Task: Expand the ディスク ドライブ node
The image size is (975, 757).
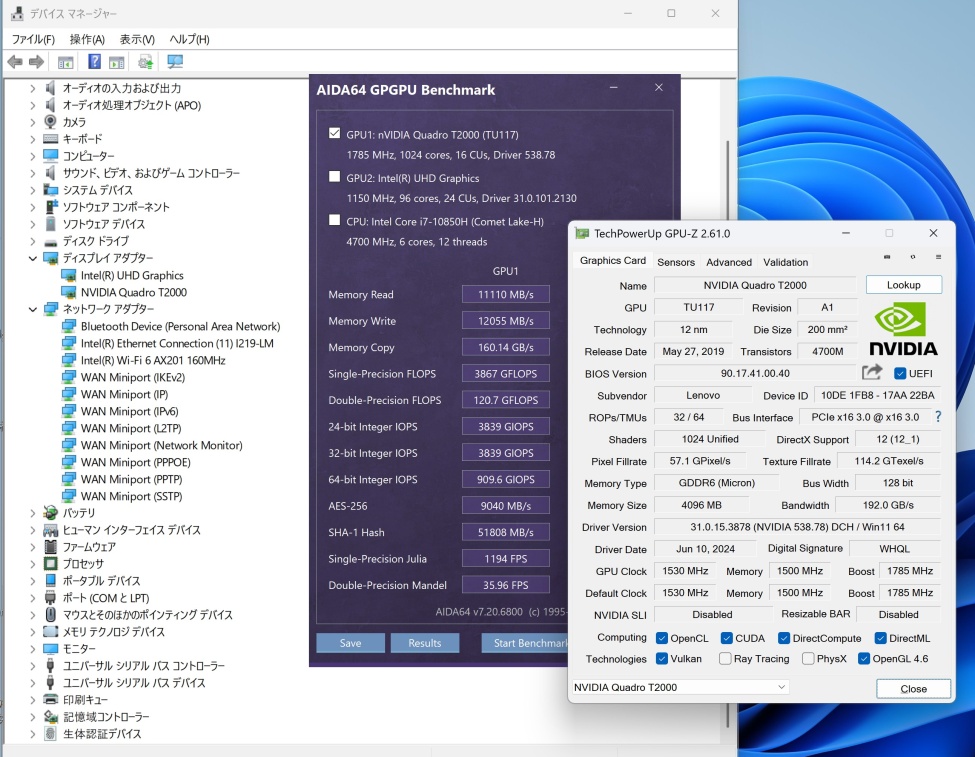Action: coord(33,241)
